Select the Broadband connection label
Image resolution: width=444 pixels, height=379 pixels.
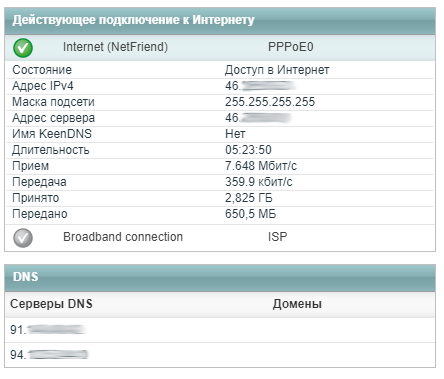point(123,237)
